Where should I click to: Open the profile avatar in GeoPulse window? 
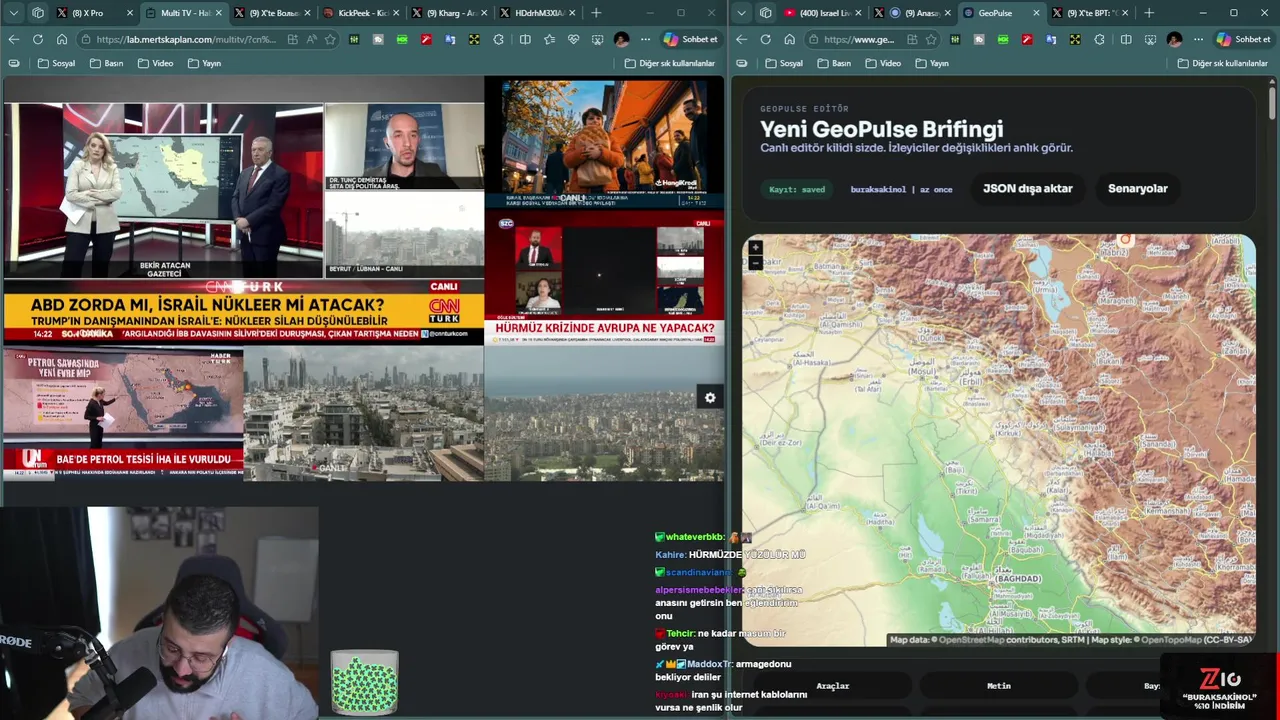pyautogui.click(x=1174, y=39)
